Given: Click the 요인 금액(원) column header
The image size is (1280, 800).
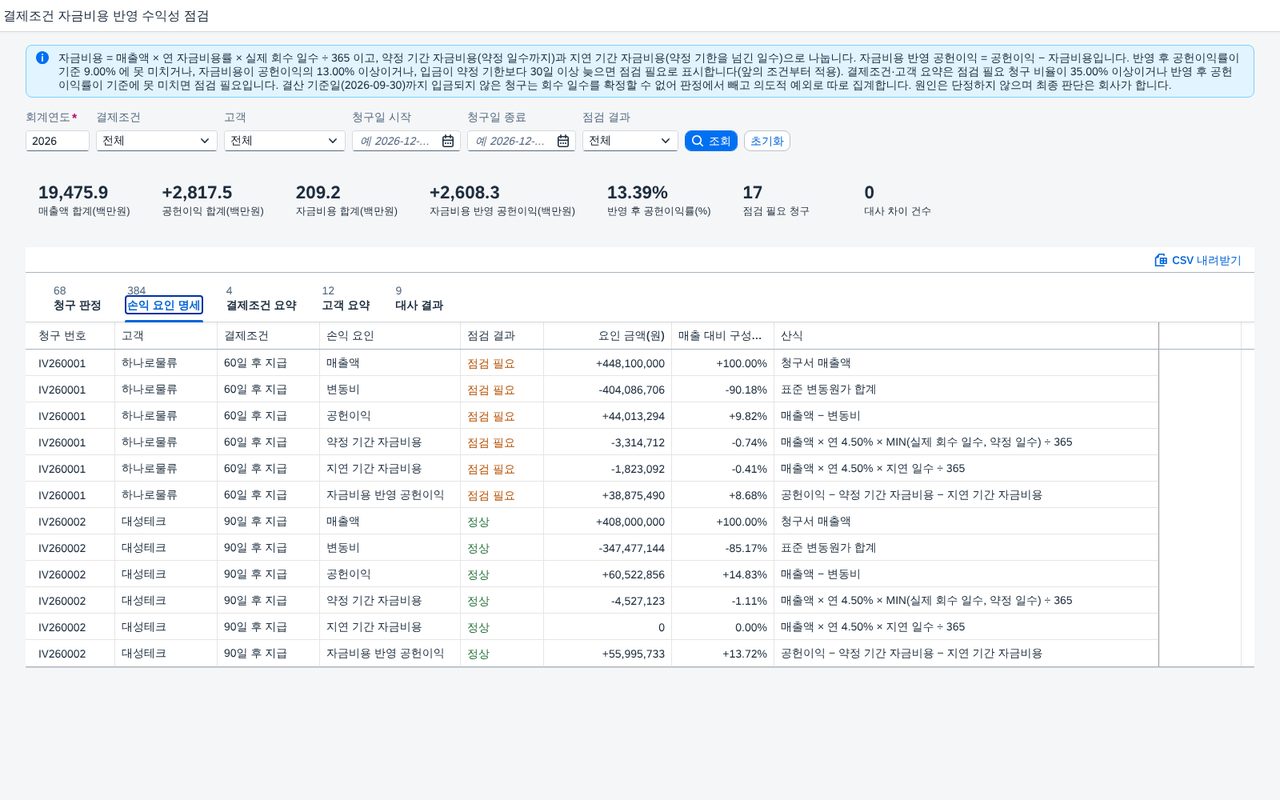Looking at the screenshot, I should click(x=607, y=336).
